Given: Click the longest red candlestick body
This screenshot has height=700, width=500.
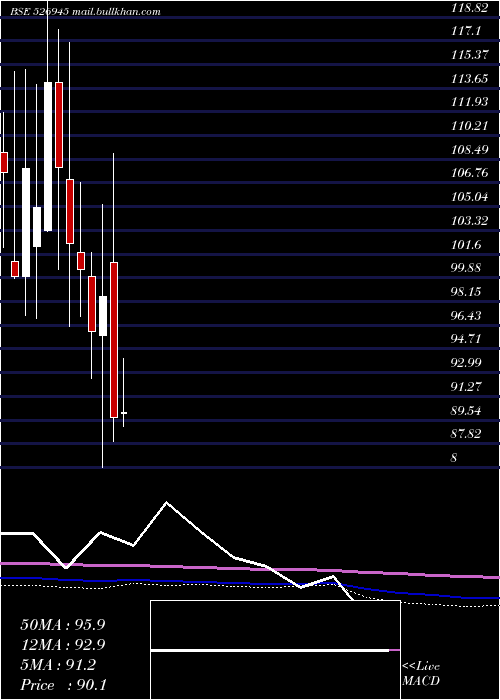Looking at the screenshot, I should click(114, 340).
